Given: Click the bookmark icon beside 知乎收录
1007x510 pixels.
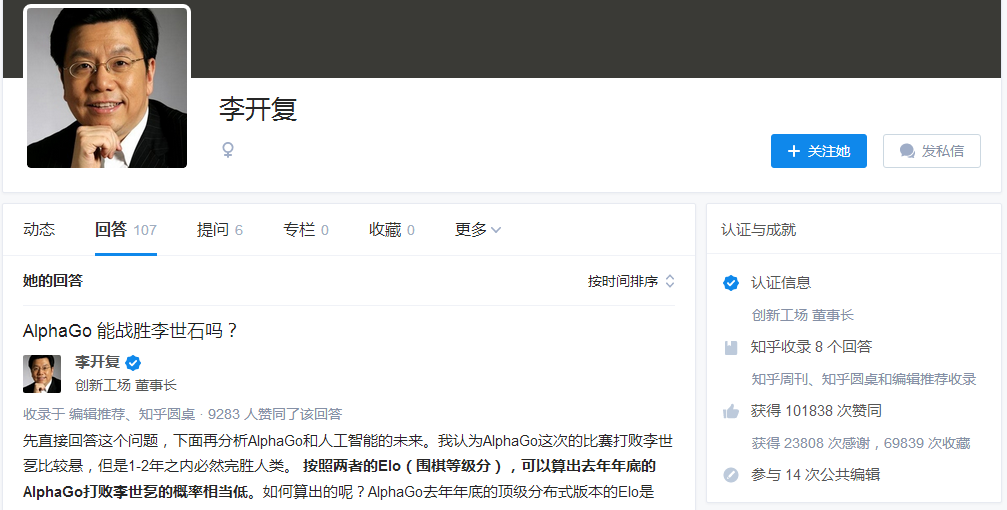Looking at the screenshot, I should click(730, 347).
